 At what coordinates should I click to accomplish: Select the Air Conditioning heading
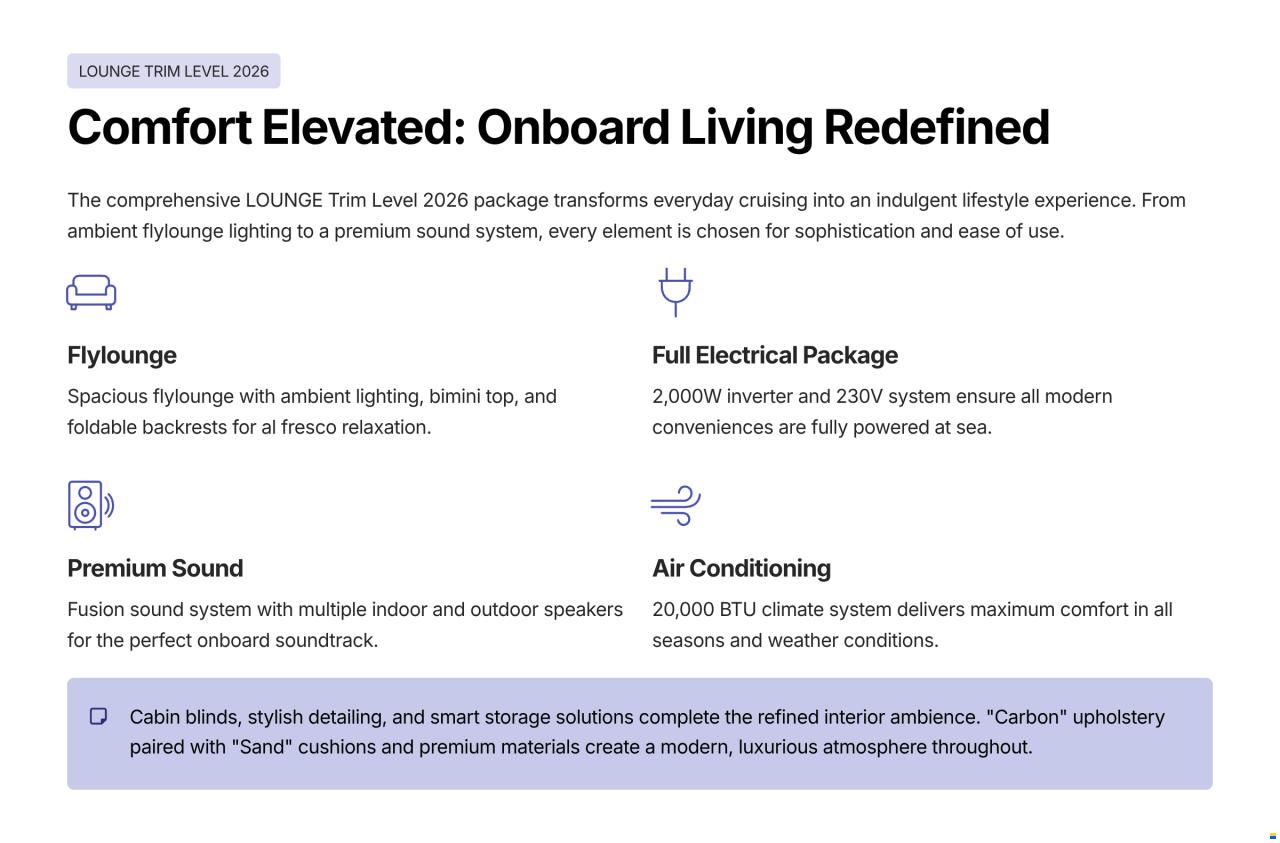tap(741, 568)
